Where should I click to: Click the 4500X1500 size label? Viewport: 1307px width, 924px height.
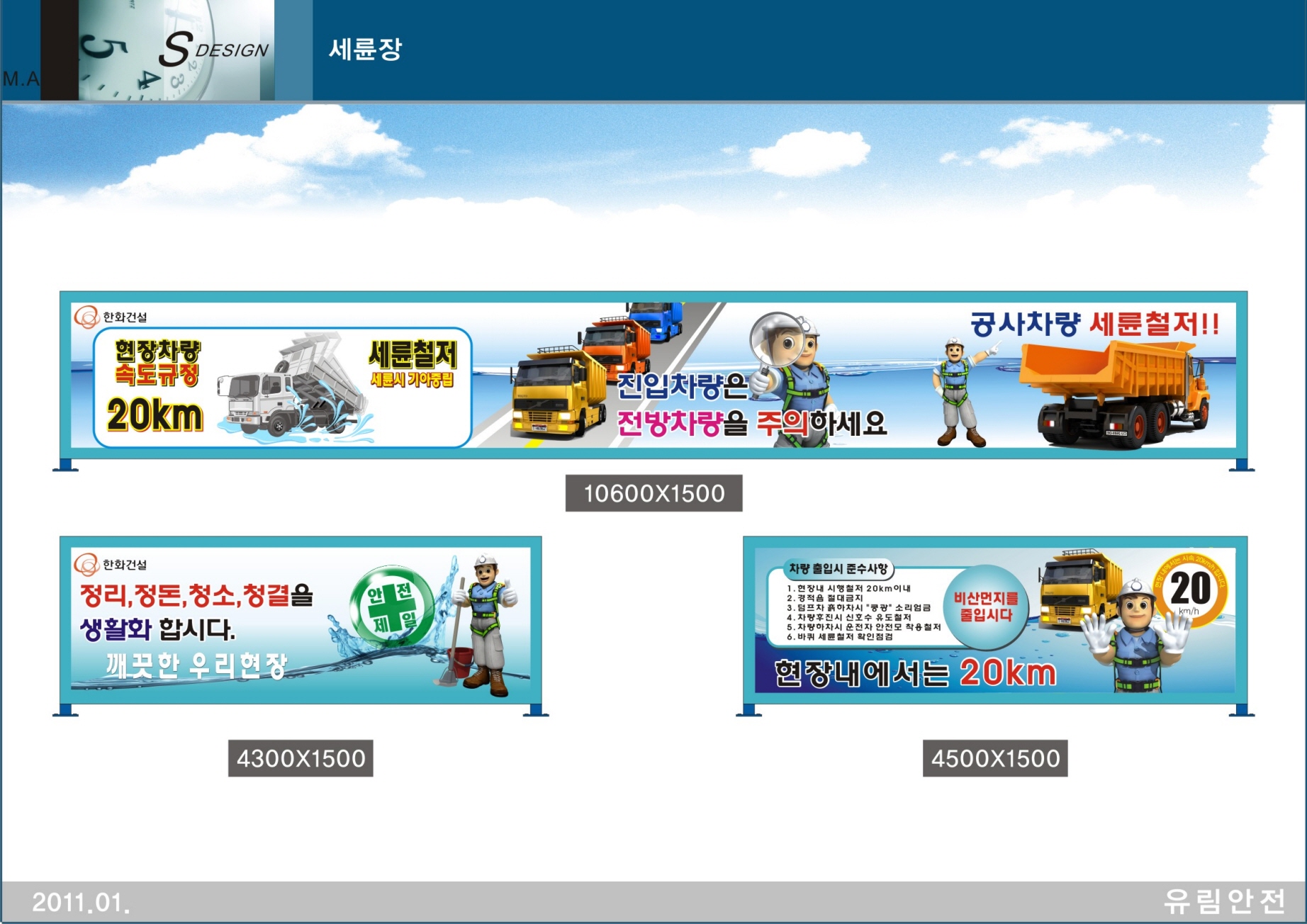[995, 759]
